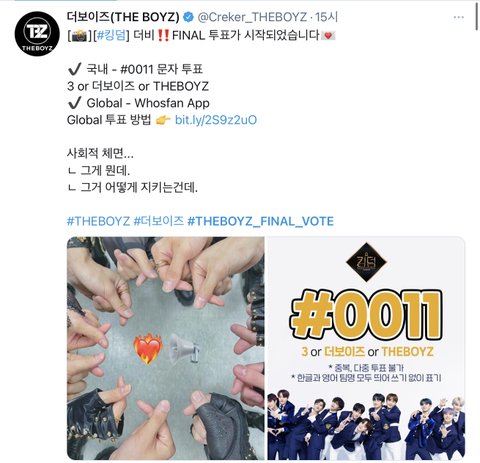Open the #THEBOYZ_FINAL_VOTE hashtag
The width and height of the screenshot is (480, 463).
pyautogui.click(x=261, y=221)
